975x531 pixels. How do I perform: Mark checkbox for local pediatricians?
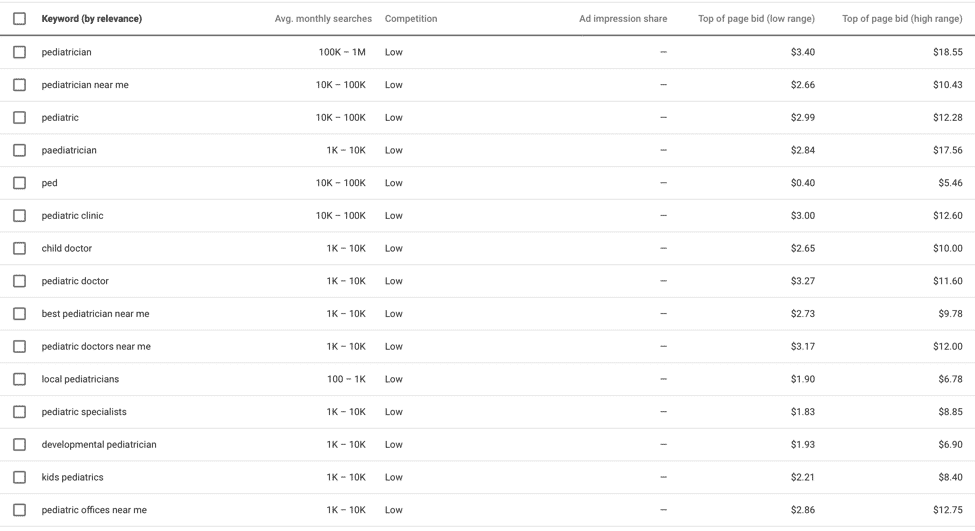tap(19, 379)
